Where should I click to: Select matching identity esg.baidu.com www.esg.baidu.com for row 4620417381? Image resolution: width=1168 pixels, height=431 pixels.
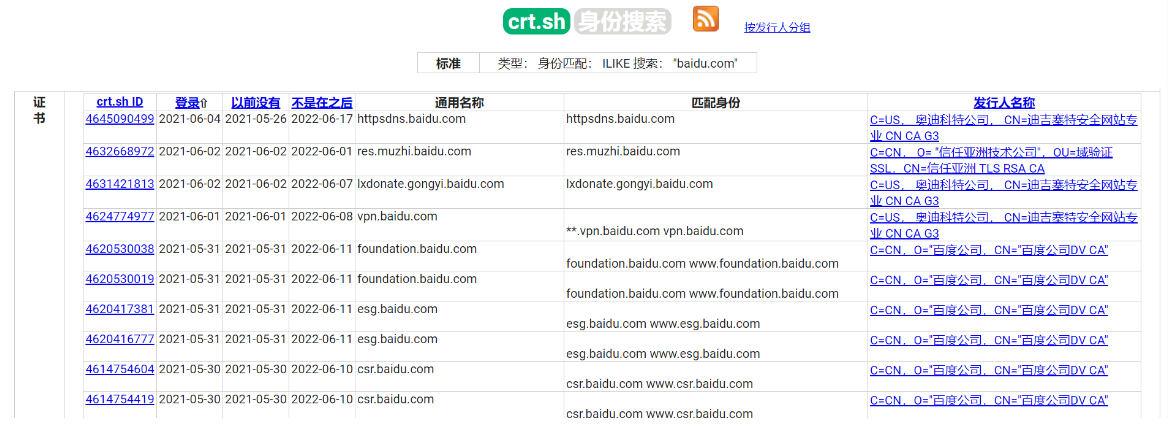pos(663,324)
